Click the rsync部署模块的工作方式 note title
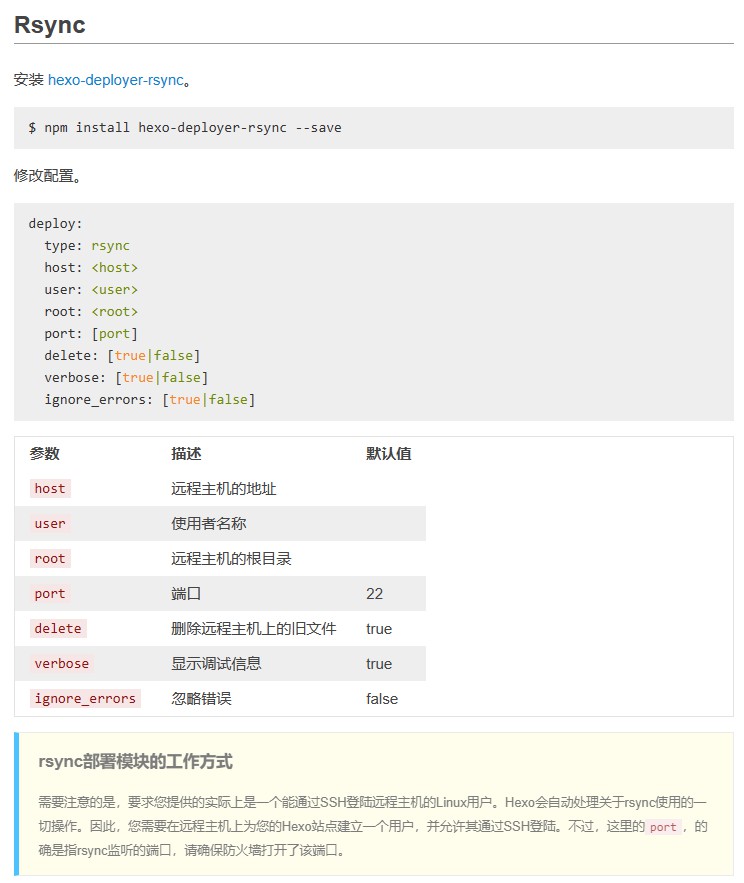This screenshot has height=883, width=744. pos(135,761)
